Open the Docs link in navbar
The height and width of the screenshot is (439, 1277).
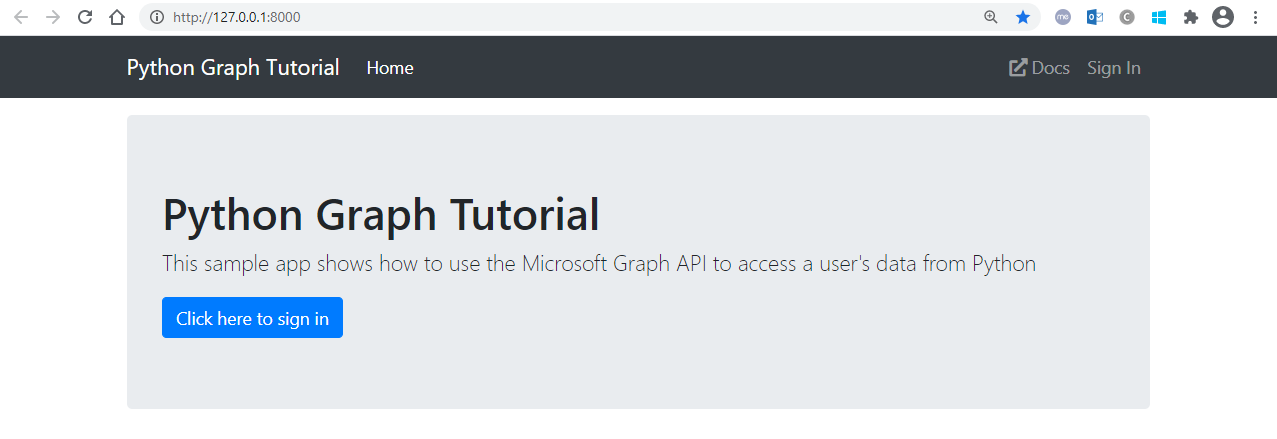pos(1040,68)
